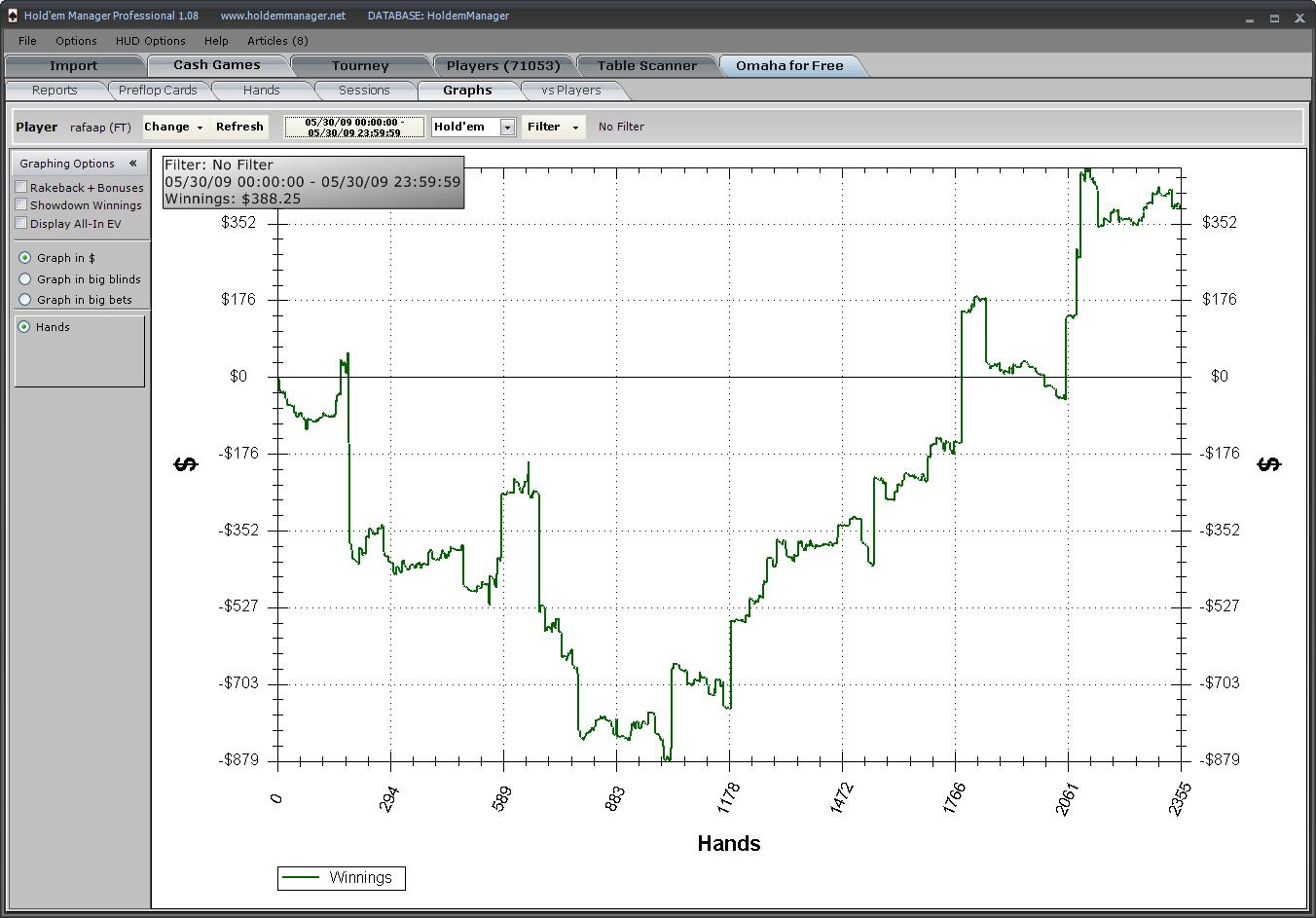Image resolution: width=1316 pixels, height=918 pixels.
Task: Click the 1178 x-axis label
Action: [x=728, y=797]
